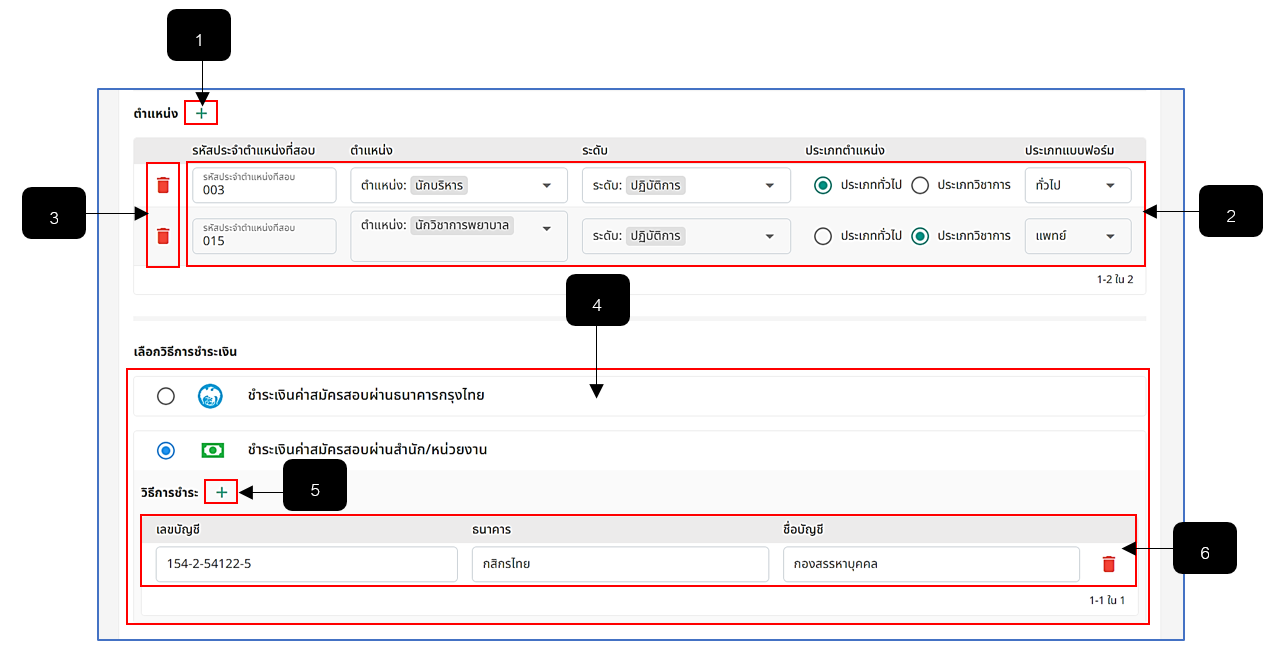The height and width of the screenshot is (648, 1272).
Task: Select ประเภทวิชาการ radio in the 003 row
Action: click(920, 185)
